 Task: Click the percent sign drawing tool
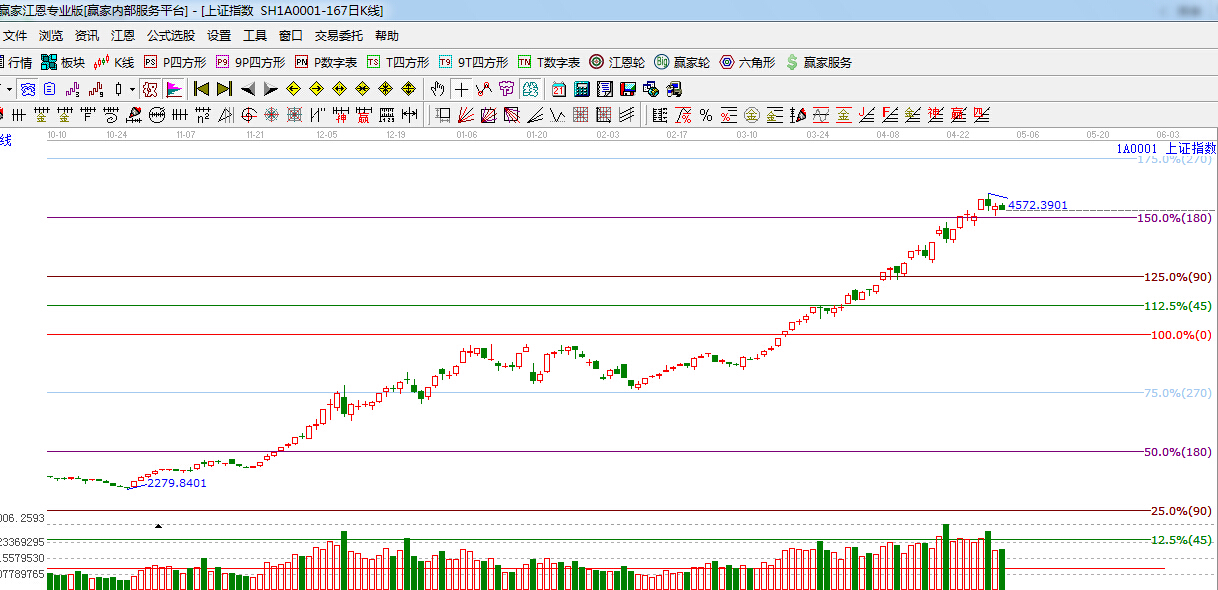click(x=705, y=115)
